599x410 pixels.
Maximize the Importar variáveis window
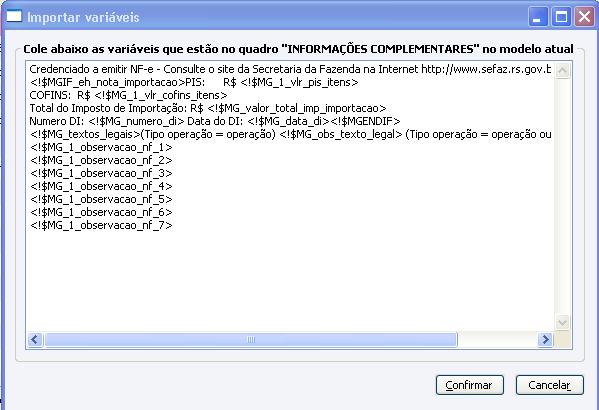(x=561, y=17)
